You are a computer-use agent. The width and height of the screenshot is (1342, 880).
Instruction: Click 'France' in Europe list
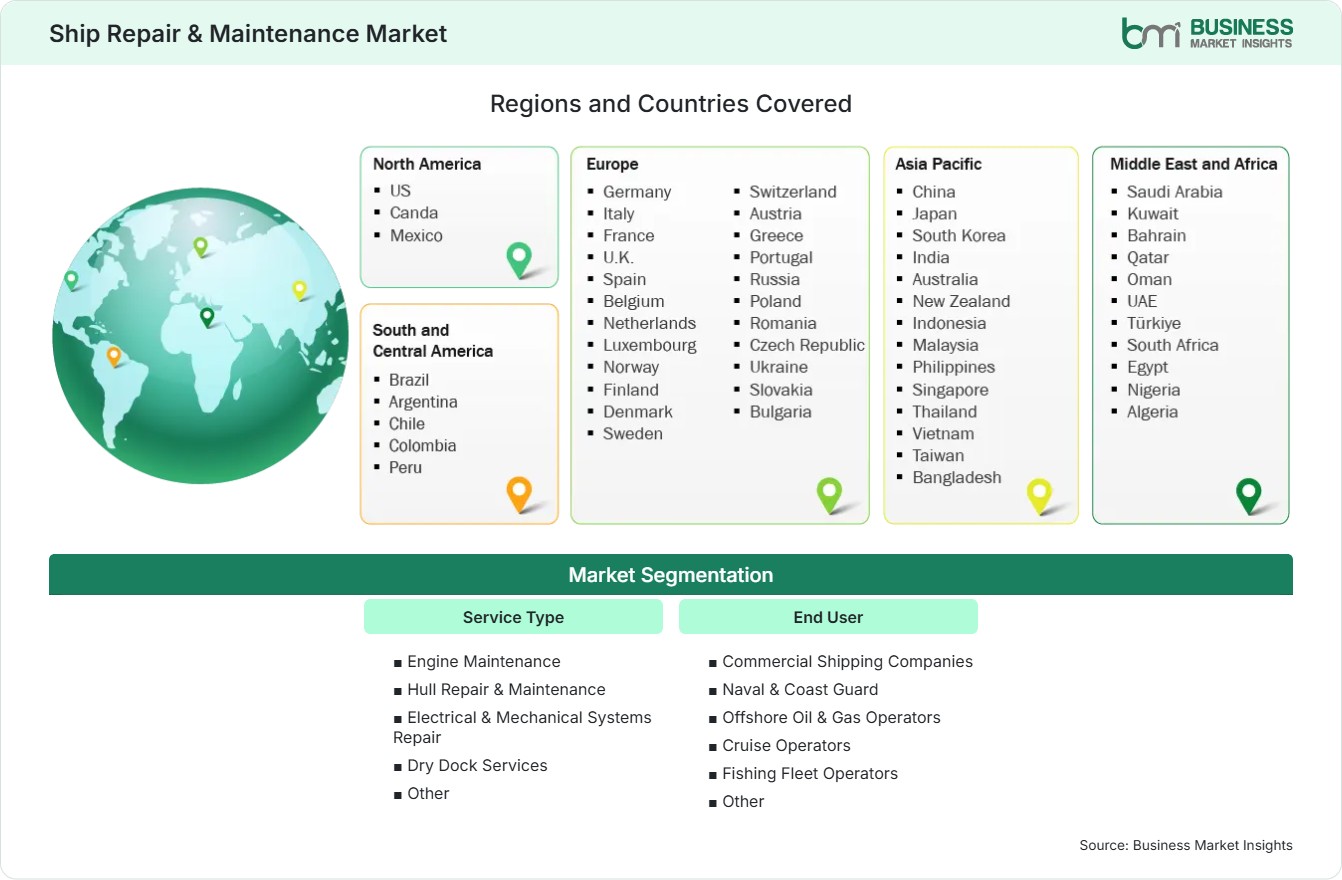pos(629,235)
